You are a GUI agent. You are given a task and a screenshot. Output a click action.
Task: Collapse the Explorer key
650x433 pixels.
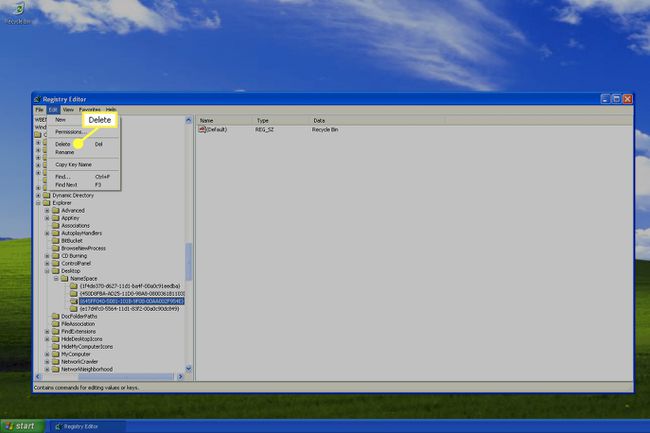(38, 203)
